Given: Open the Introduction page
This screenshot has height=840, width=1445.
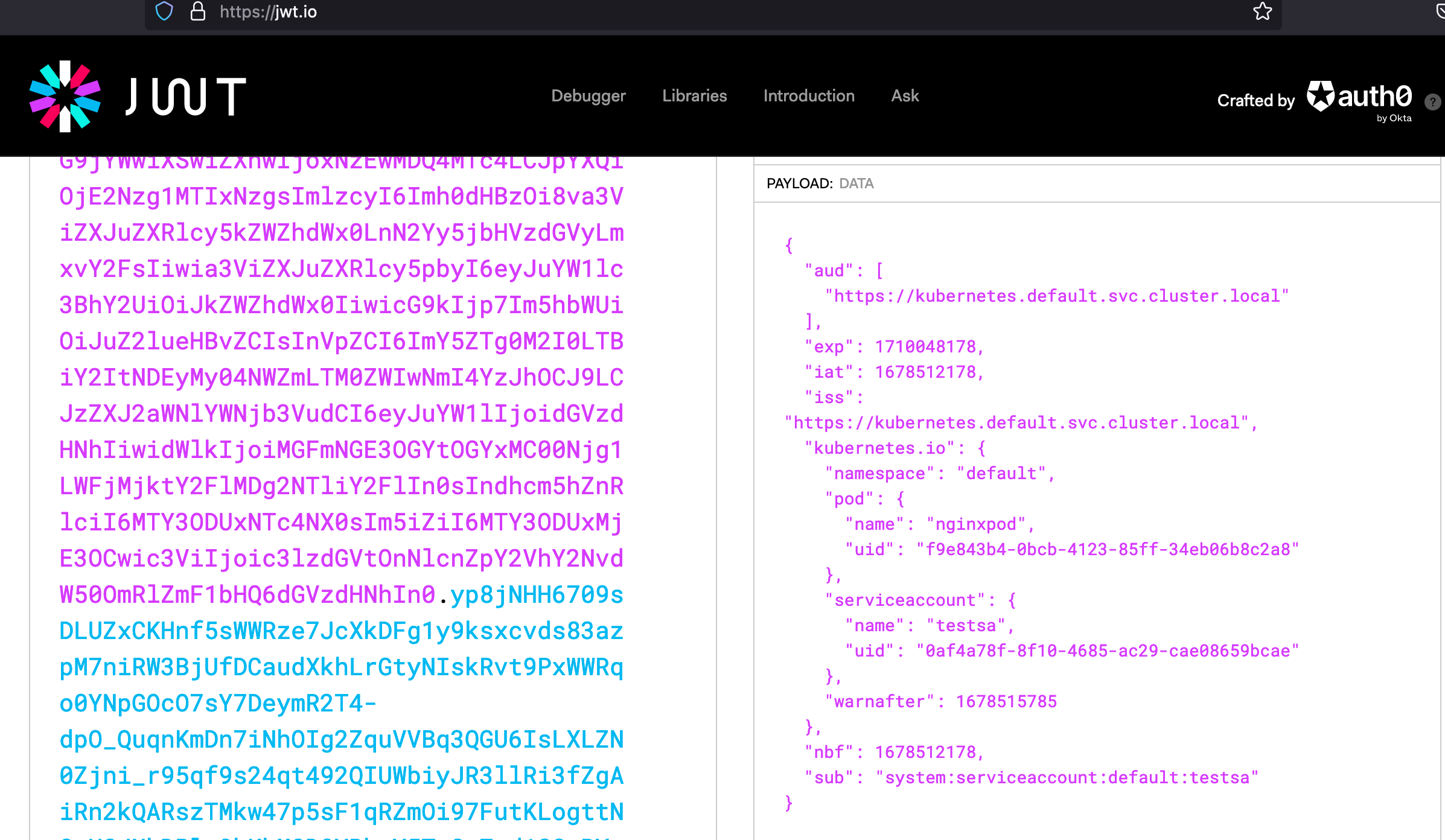Looking at the screenshot, I should tap(808, 96).
